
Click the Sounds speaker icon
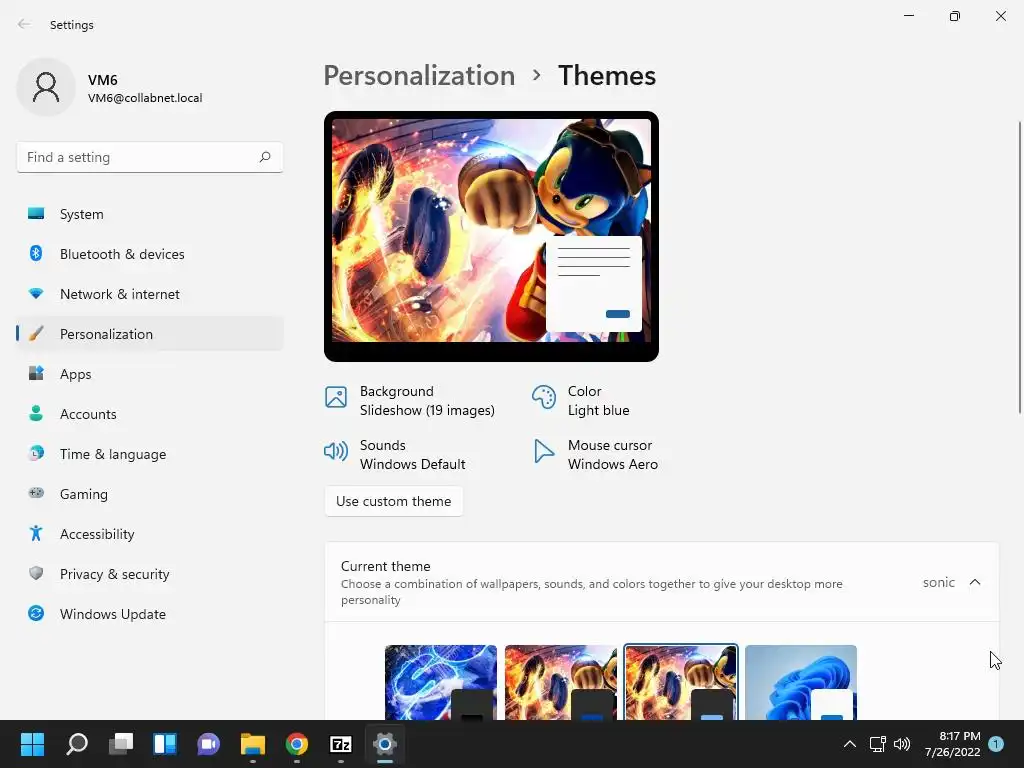point(336,451)
